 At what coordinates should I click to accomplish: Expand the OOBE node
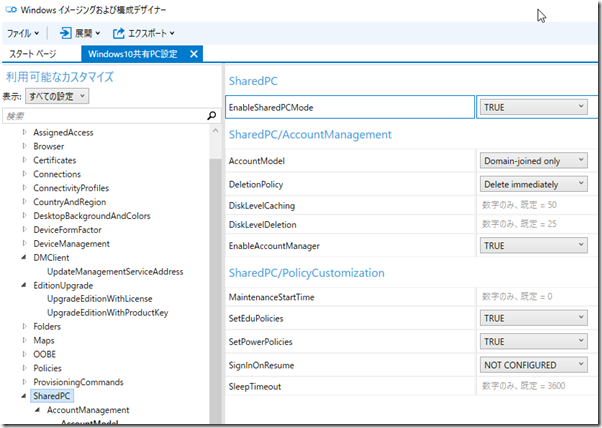tap(25, 354)
